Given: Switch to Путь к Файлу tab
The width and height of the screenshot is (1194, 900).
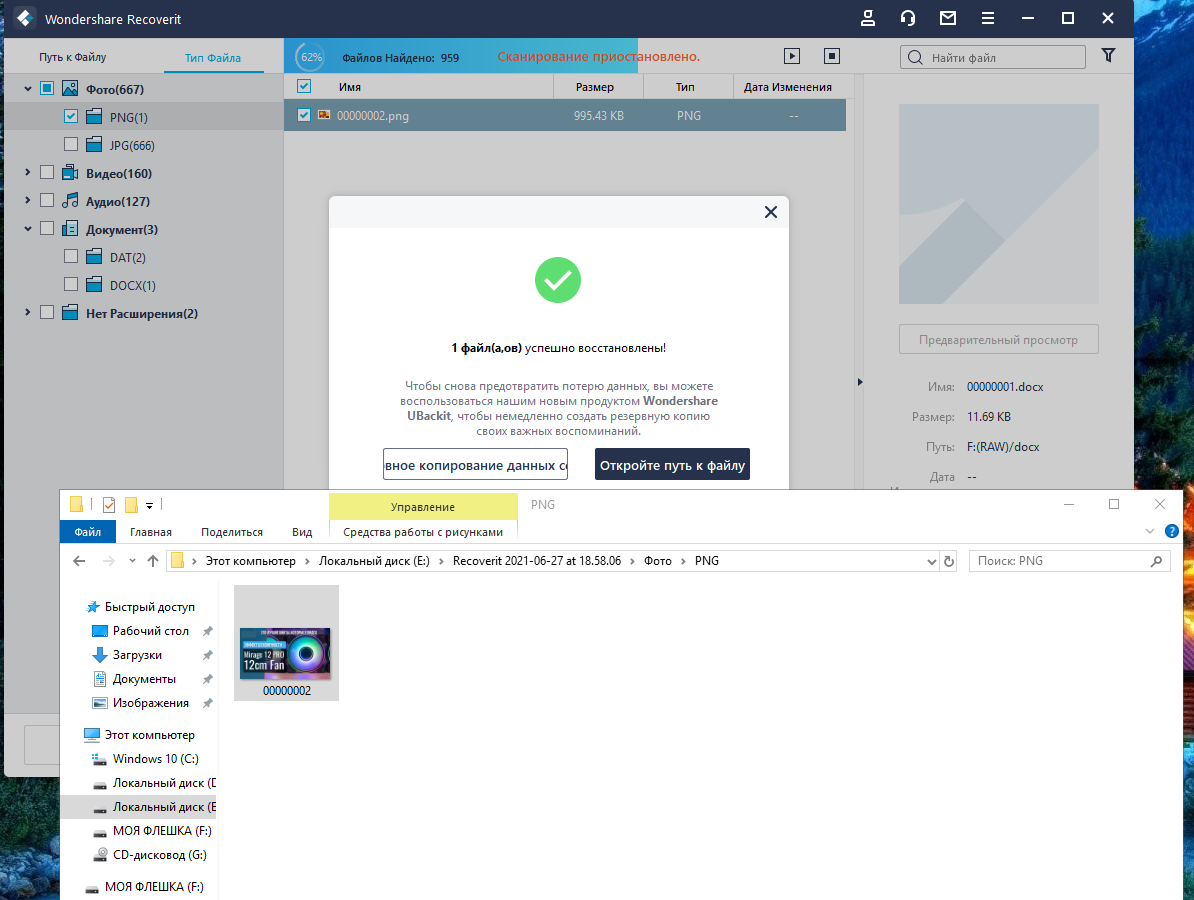Looking at the screenshot, I should point(73,57).
